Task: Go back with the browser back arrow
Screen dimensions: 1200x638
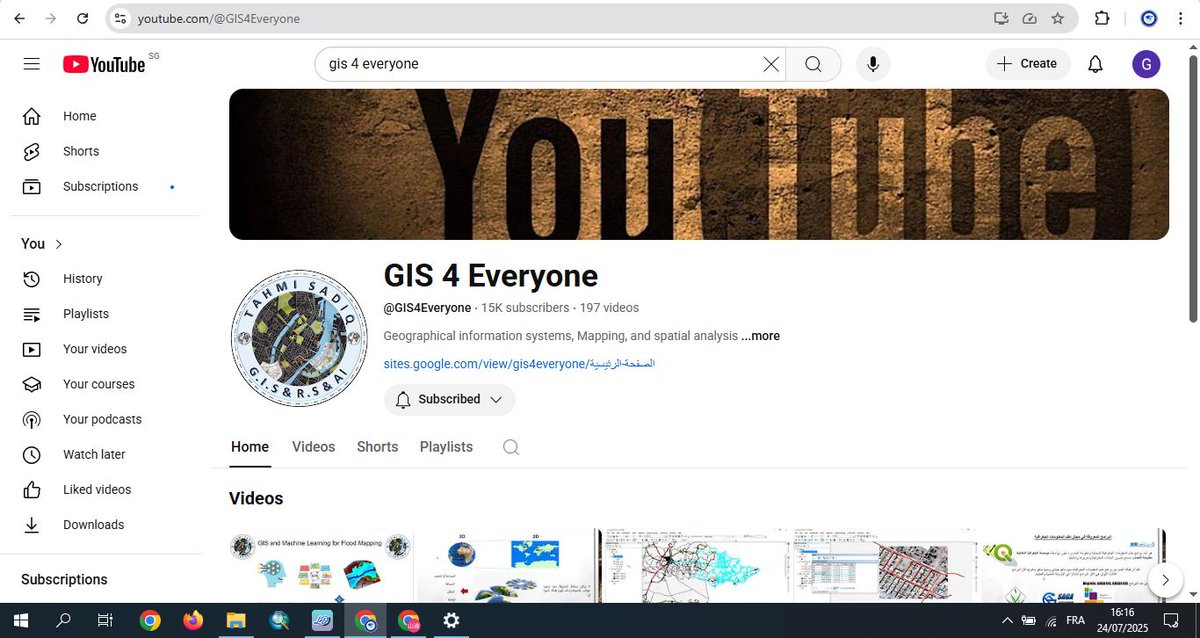Action: pyautogui.click(x=20, y=18)
